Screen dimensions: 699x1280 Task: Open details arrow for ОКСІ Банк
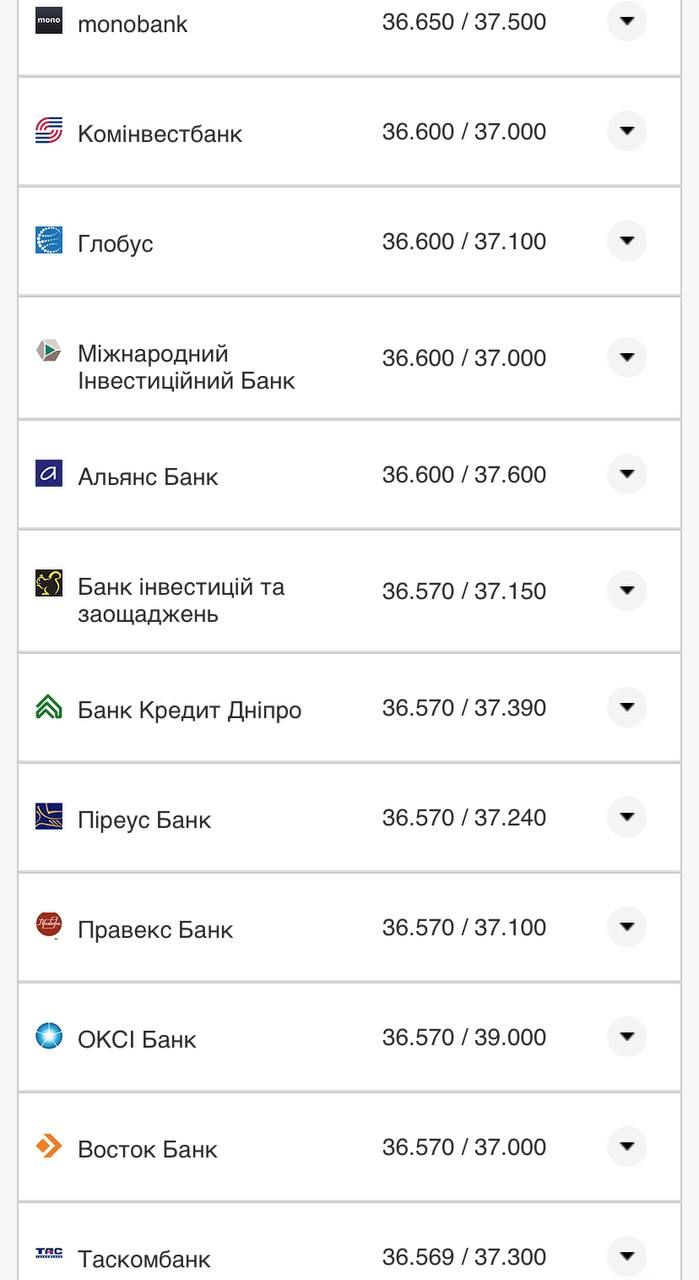(x=627, y=1034)
